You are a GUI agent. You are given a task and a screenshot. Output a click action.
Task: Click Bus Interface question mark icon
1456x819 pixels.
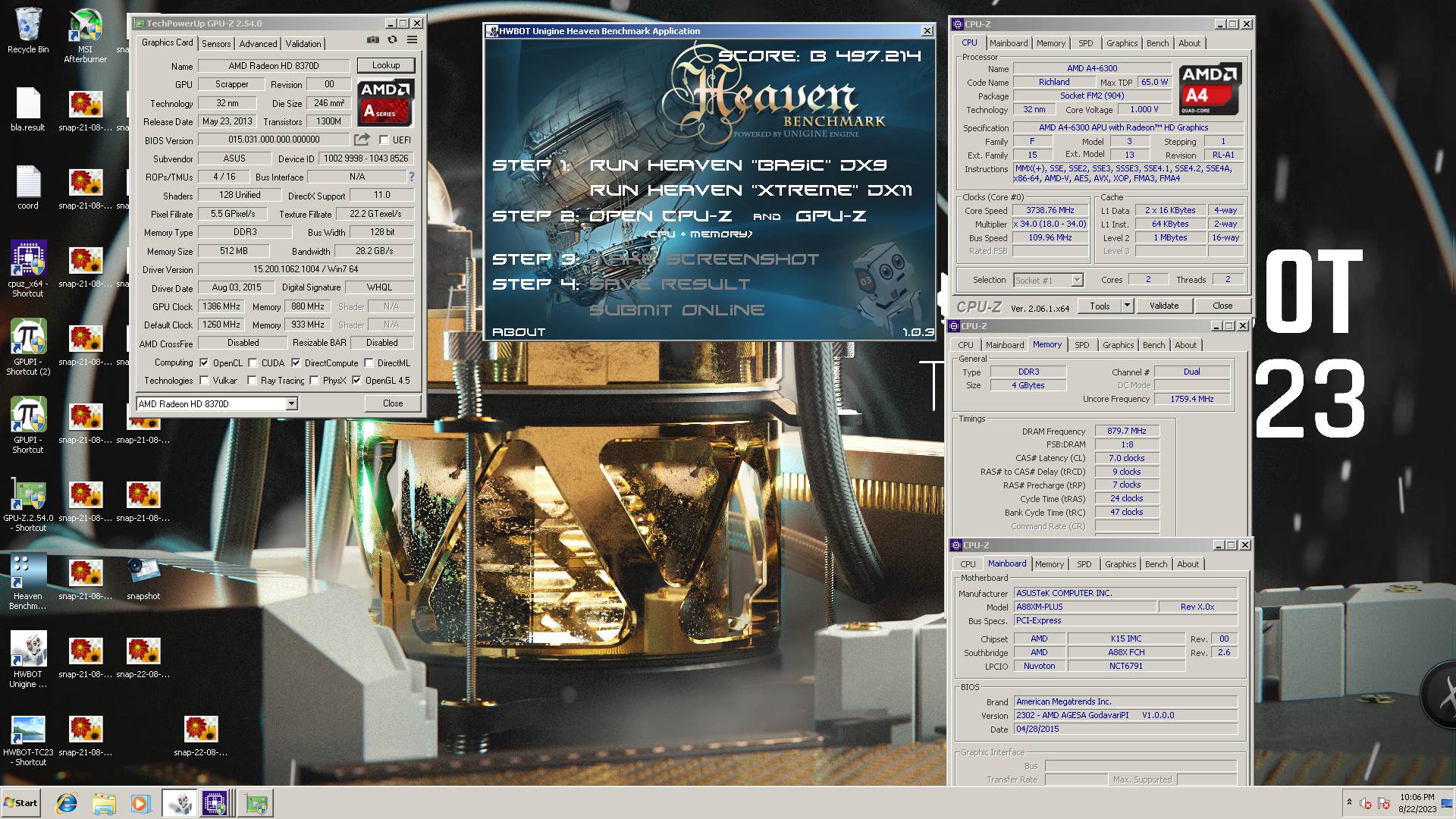[x=412, y=177]
